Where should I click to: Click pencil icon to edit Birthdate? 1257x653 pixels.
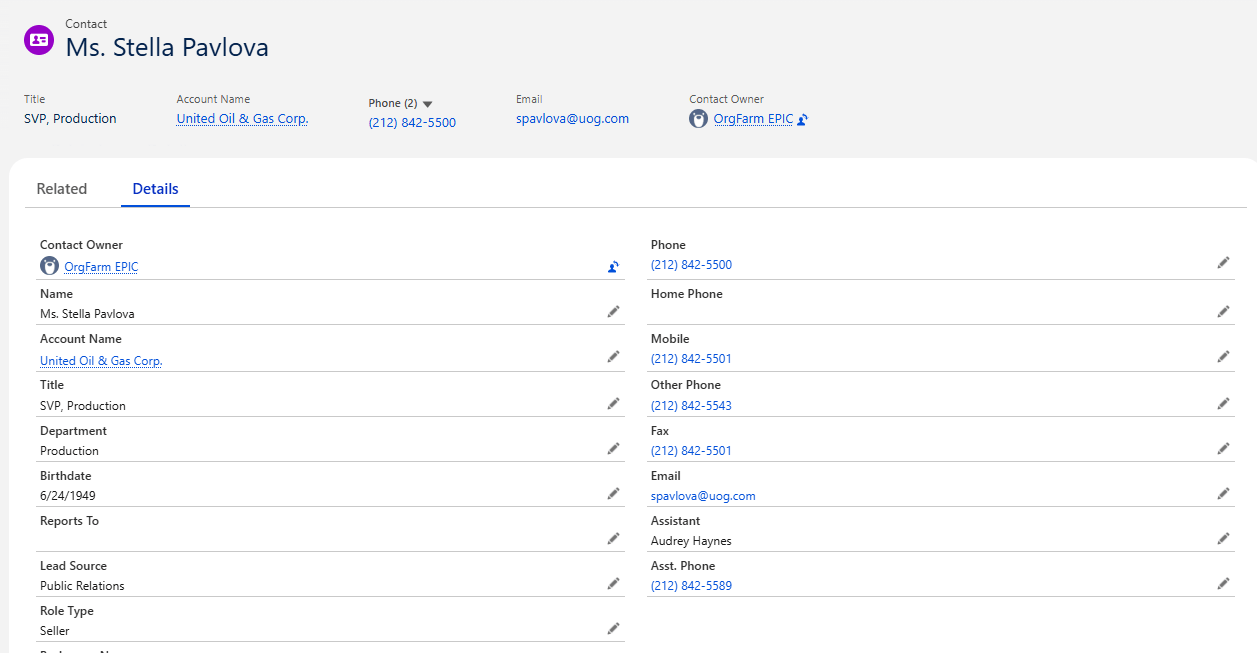[613, 493]
